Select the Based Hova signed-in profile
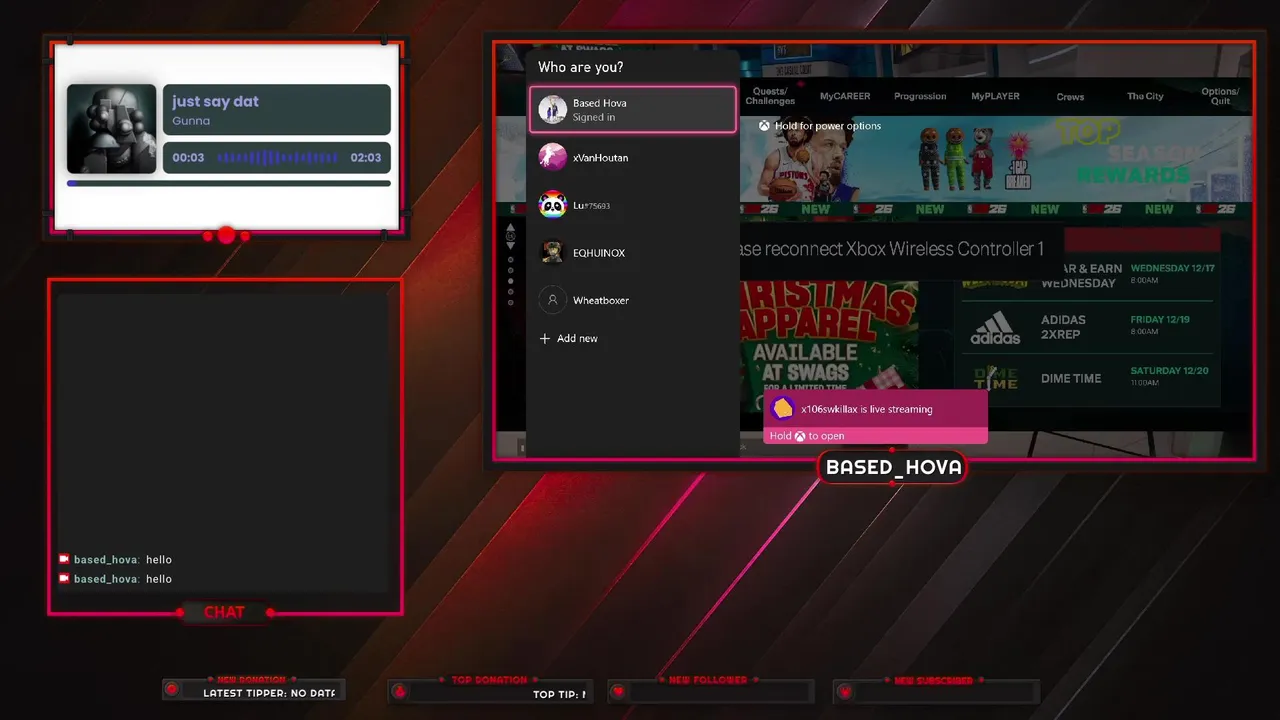The width and height of the screenshot is (1280, 720). tap(633, 109)
